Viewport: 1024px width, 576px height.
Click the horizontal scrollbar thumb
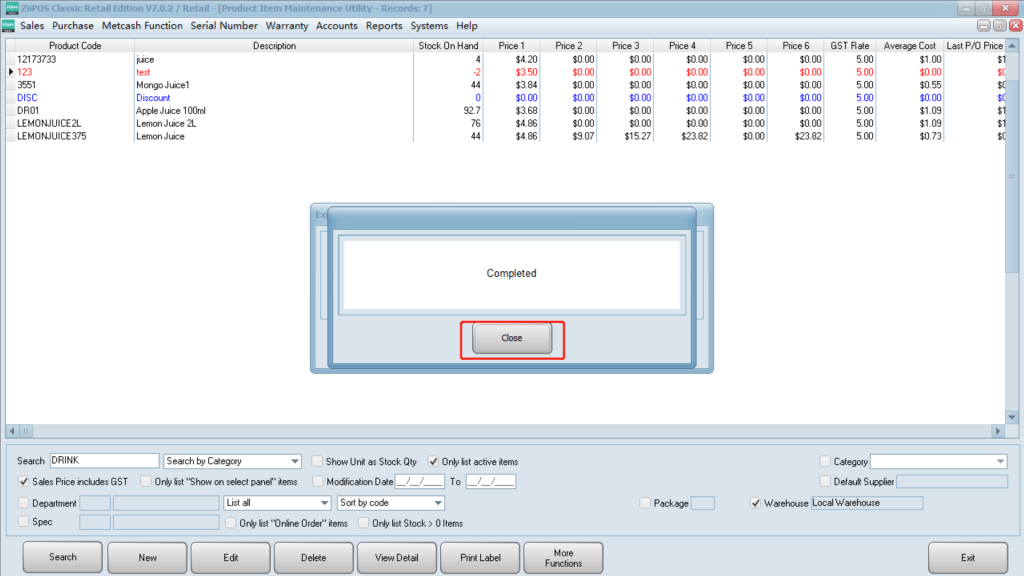26,431
